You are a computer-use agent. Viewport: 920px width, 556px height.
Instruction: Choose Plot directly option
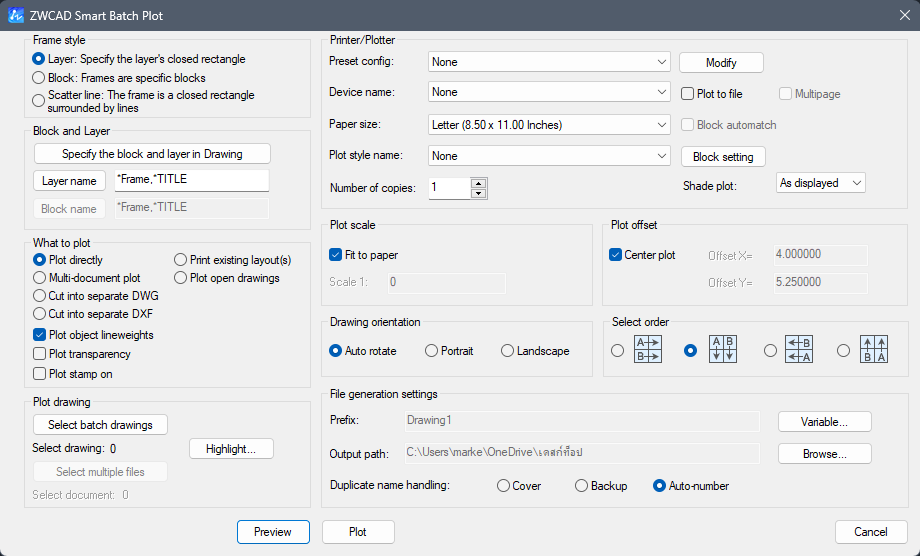[39, 260]
